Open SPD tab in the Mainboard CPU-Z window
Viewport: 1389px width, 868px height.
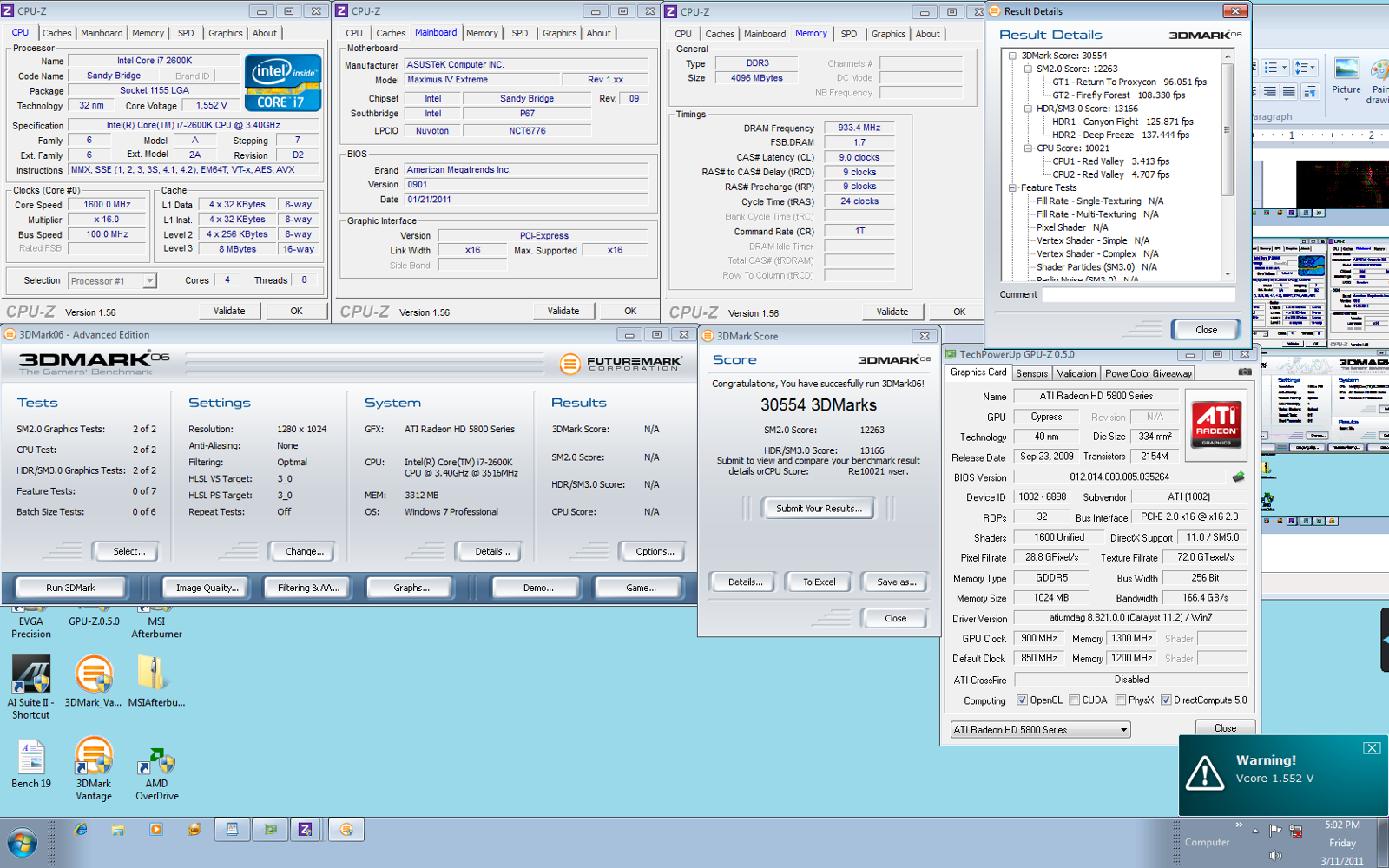click(519, 33)
